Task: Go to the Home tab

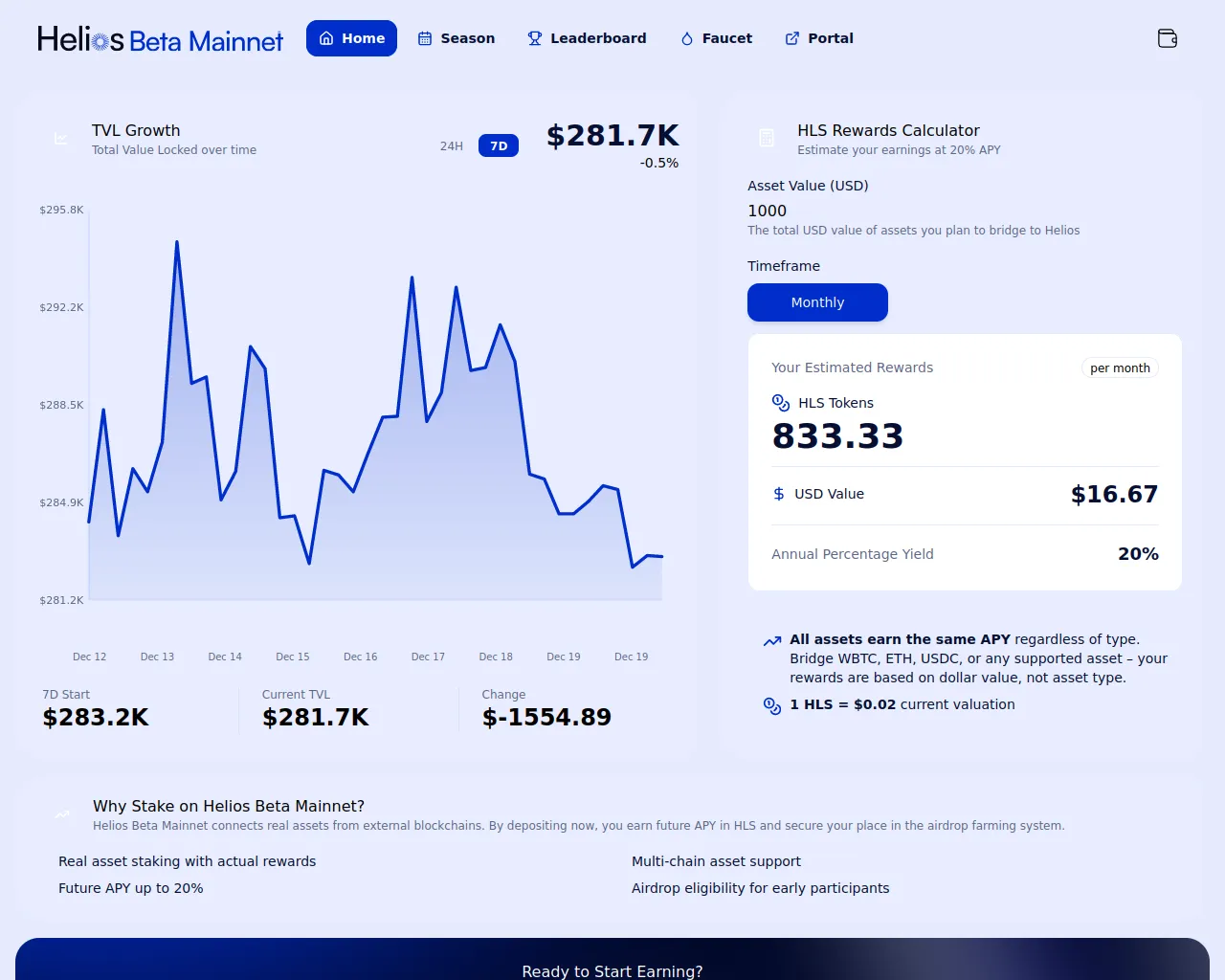Action: point(351,38)
